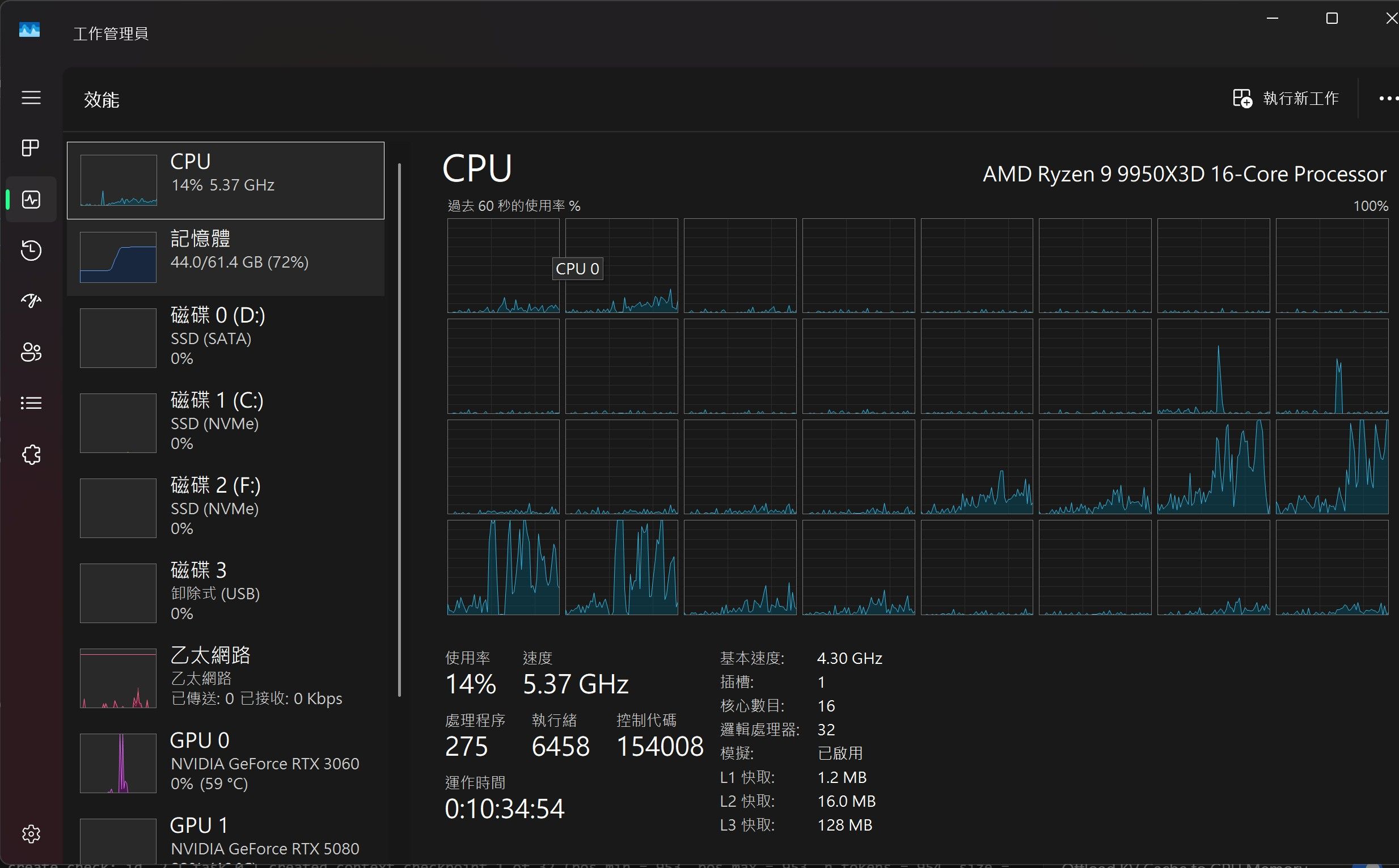
Task: Click the 核心數目 value 16
Action: click(826, 705)
